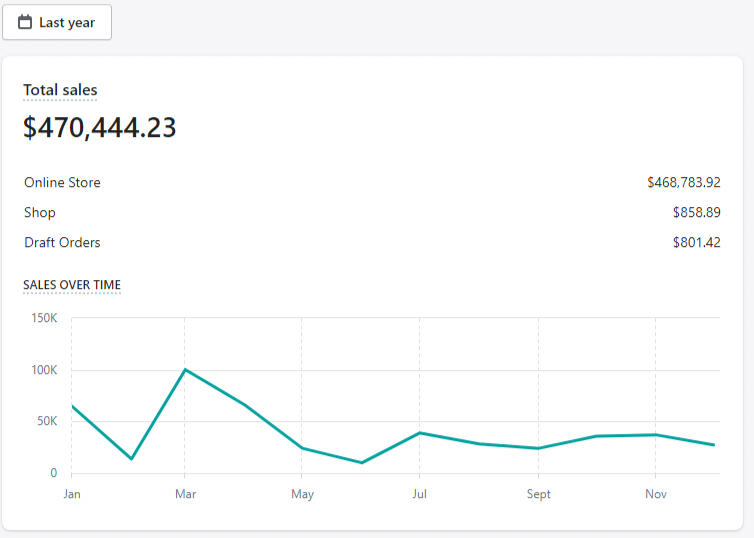Click the $470,444.23 total amount

click(x=100, y=128)
